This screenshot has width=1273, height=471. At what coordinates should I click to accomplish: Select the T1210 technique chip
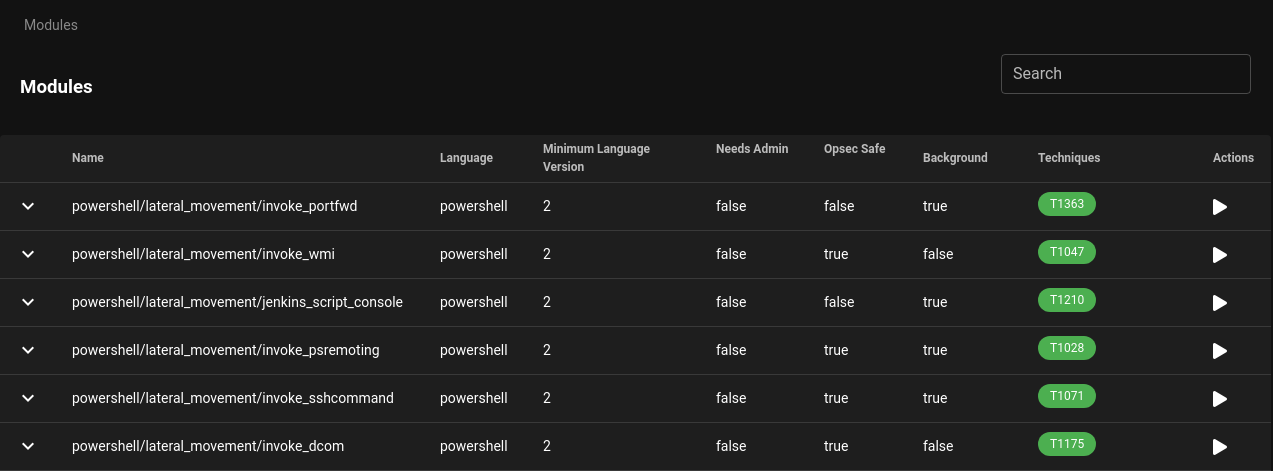click(1067, 300)
